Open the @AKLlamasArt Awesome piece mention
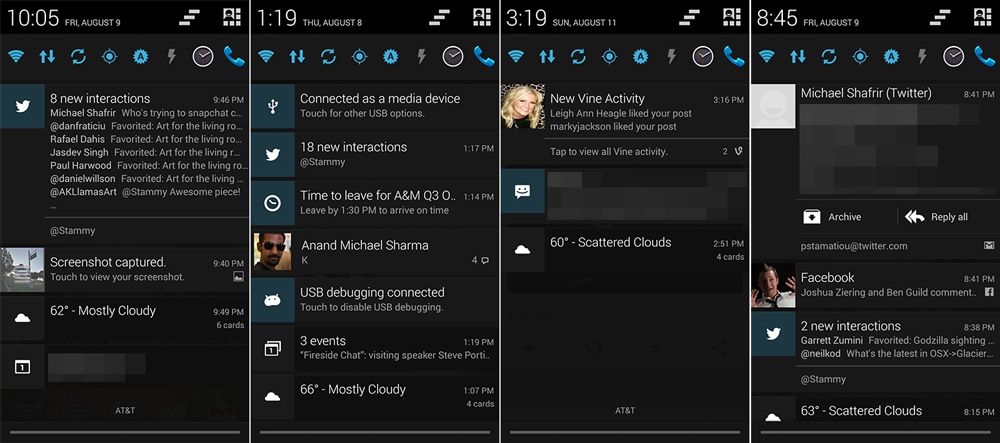Viewport: 1000px width, 443px height. [x=145, y=192]
